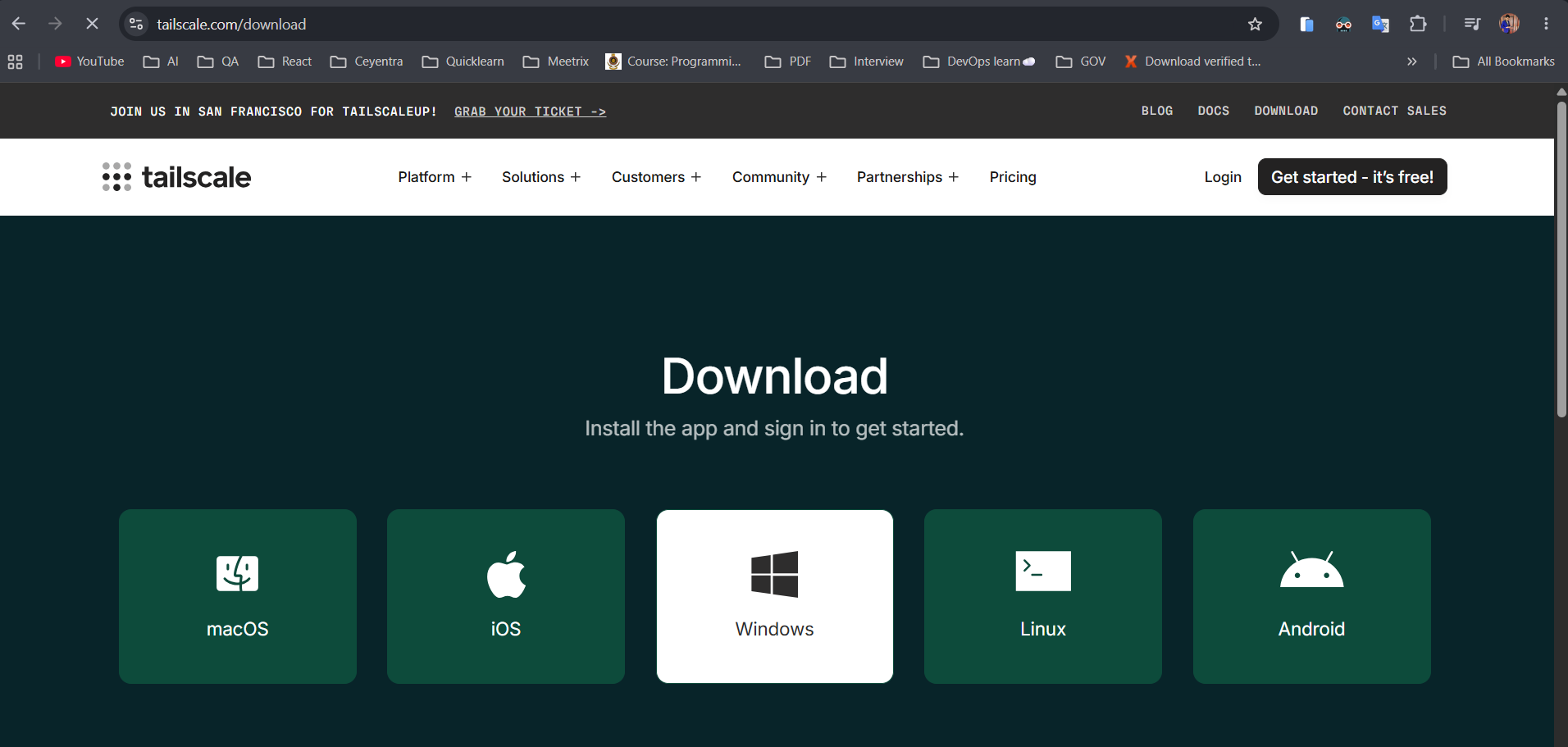Viewport: 1568px width, 747px height.
Task: Select the macOS download tile
Action: click(238, 596)
